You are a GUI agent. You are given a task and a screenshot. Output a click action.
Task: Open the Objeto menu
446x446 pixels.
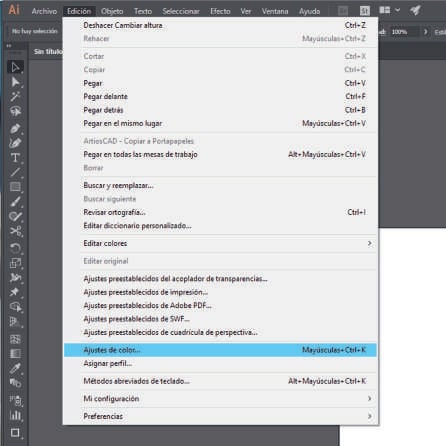[112, 11]
